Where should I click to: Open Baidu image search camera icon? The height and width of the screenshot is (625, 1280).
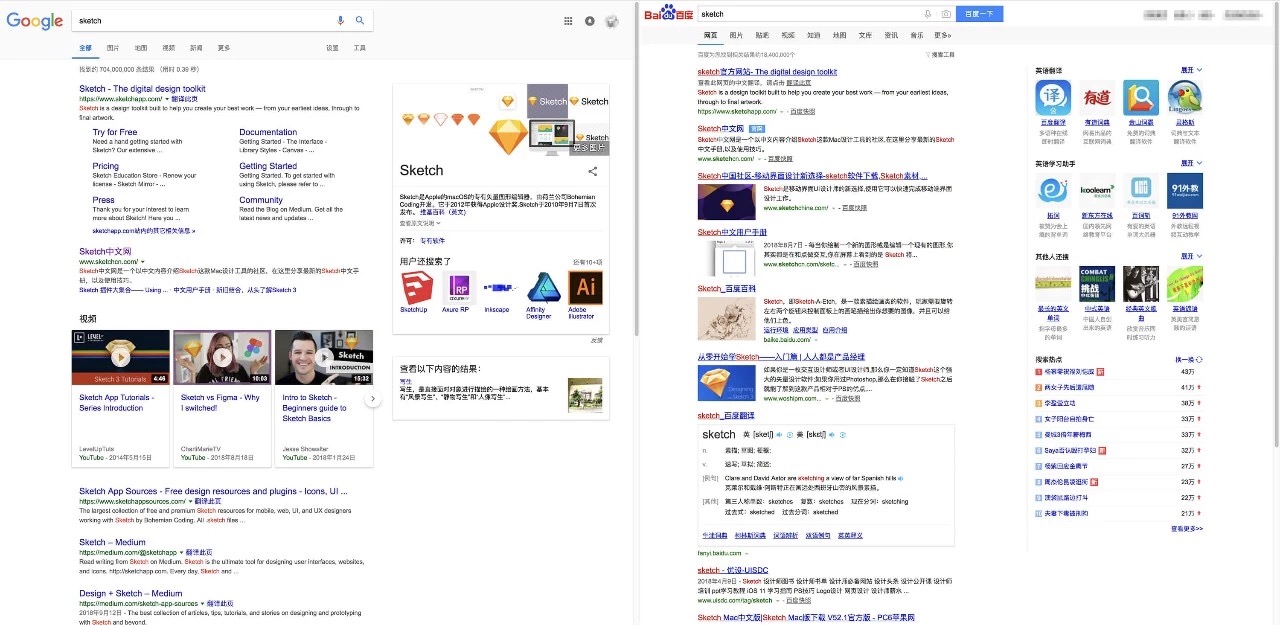coord(945,14)
